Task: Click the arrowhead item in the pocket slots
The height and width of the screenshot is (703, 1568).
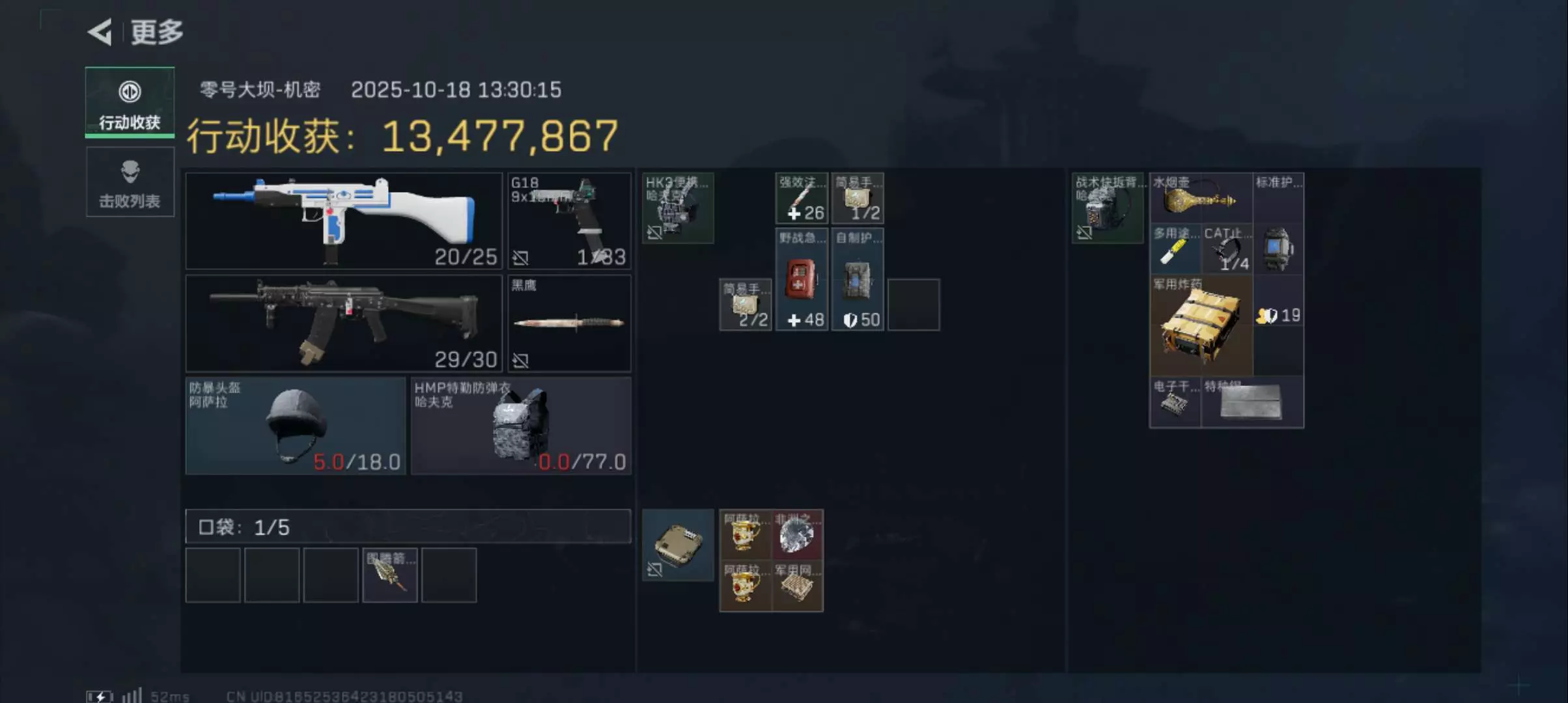Action: [389, 575]
